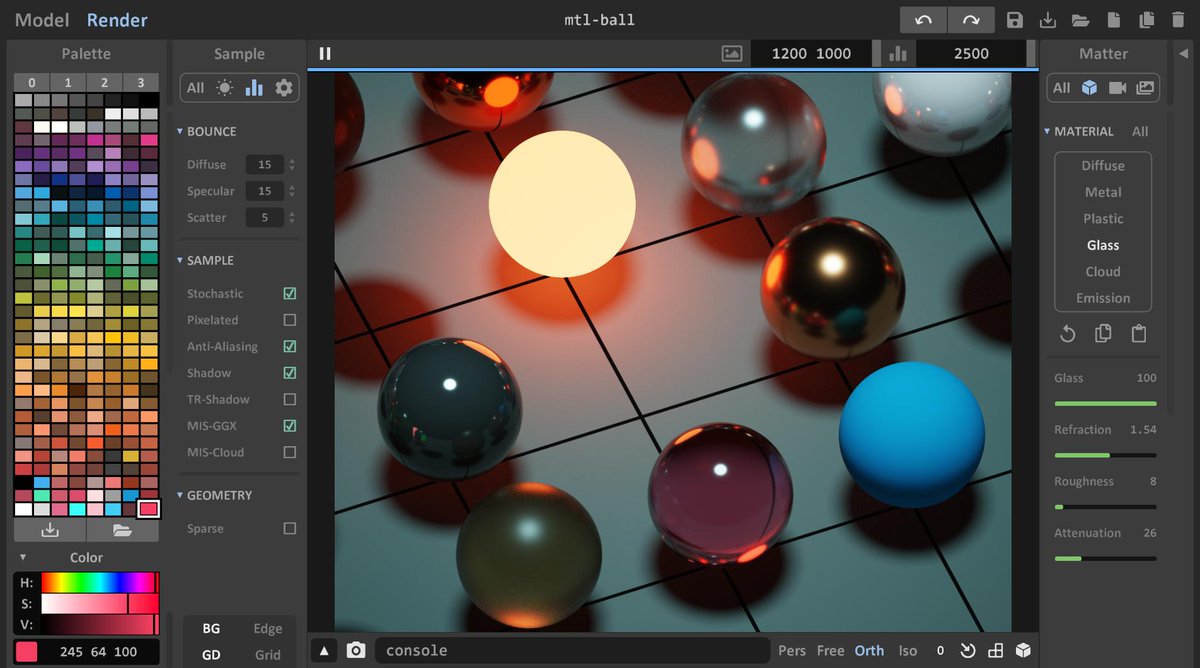
Task: Select the cube material icon in Matter
Action: (1089, 88)
